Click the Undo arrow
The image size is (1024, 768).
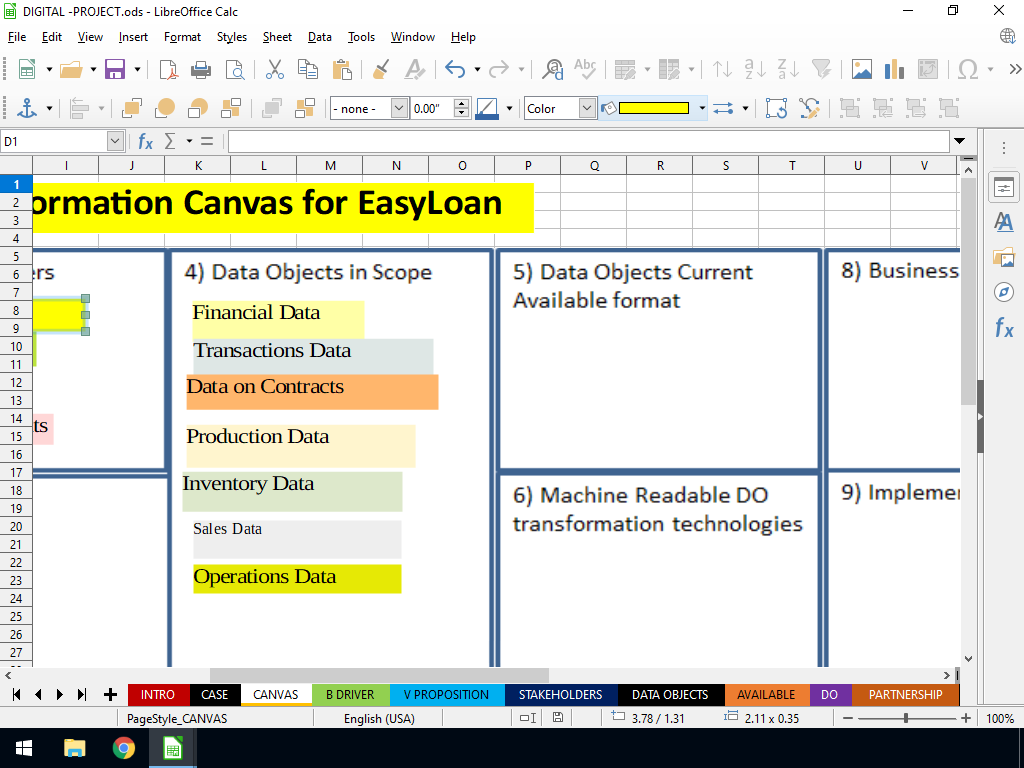click(x=455, y=69)
